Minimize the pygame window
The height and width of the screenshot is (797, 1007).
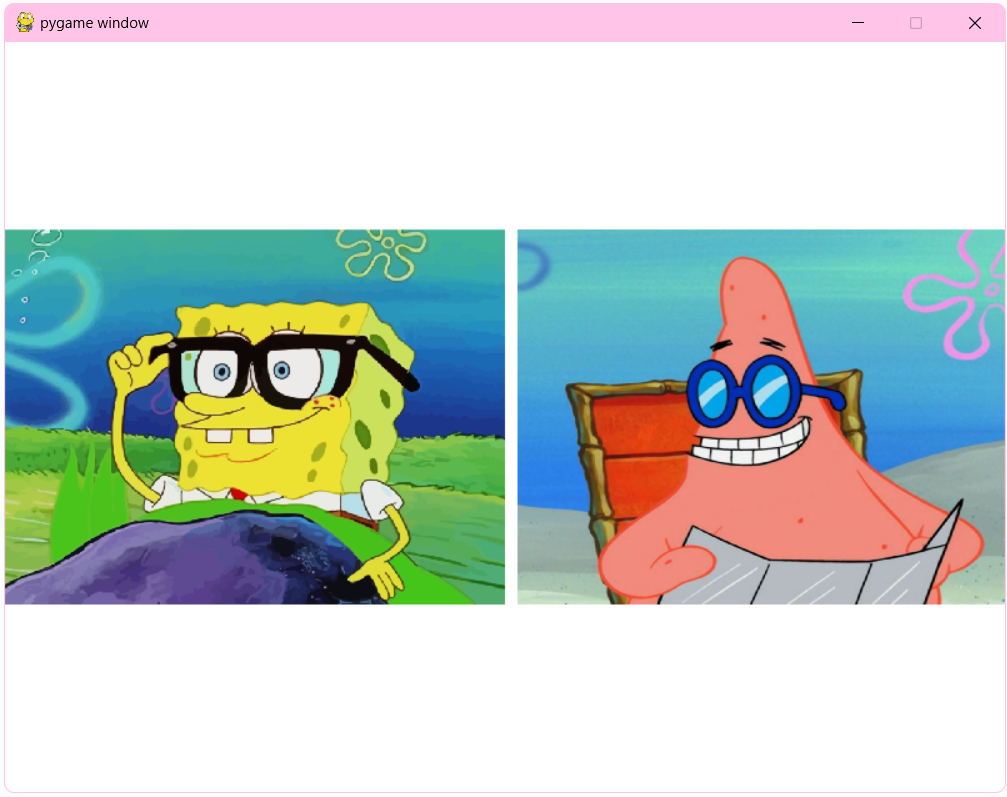(857, 23)
